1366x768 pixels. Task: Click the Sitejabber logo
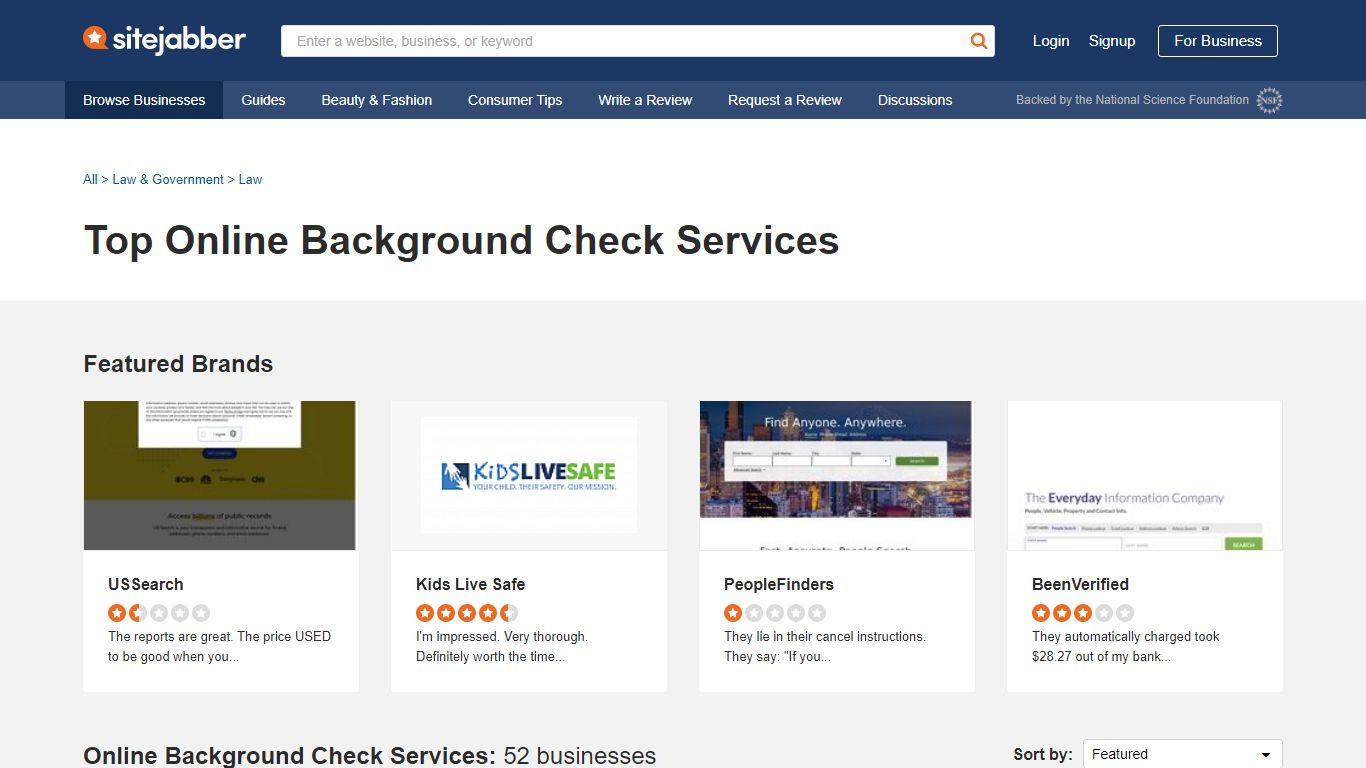coord(164,40)
